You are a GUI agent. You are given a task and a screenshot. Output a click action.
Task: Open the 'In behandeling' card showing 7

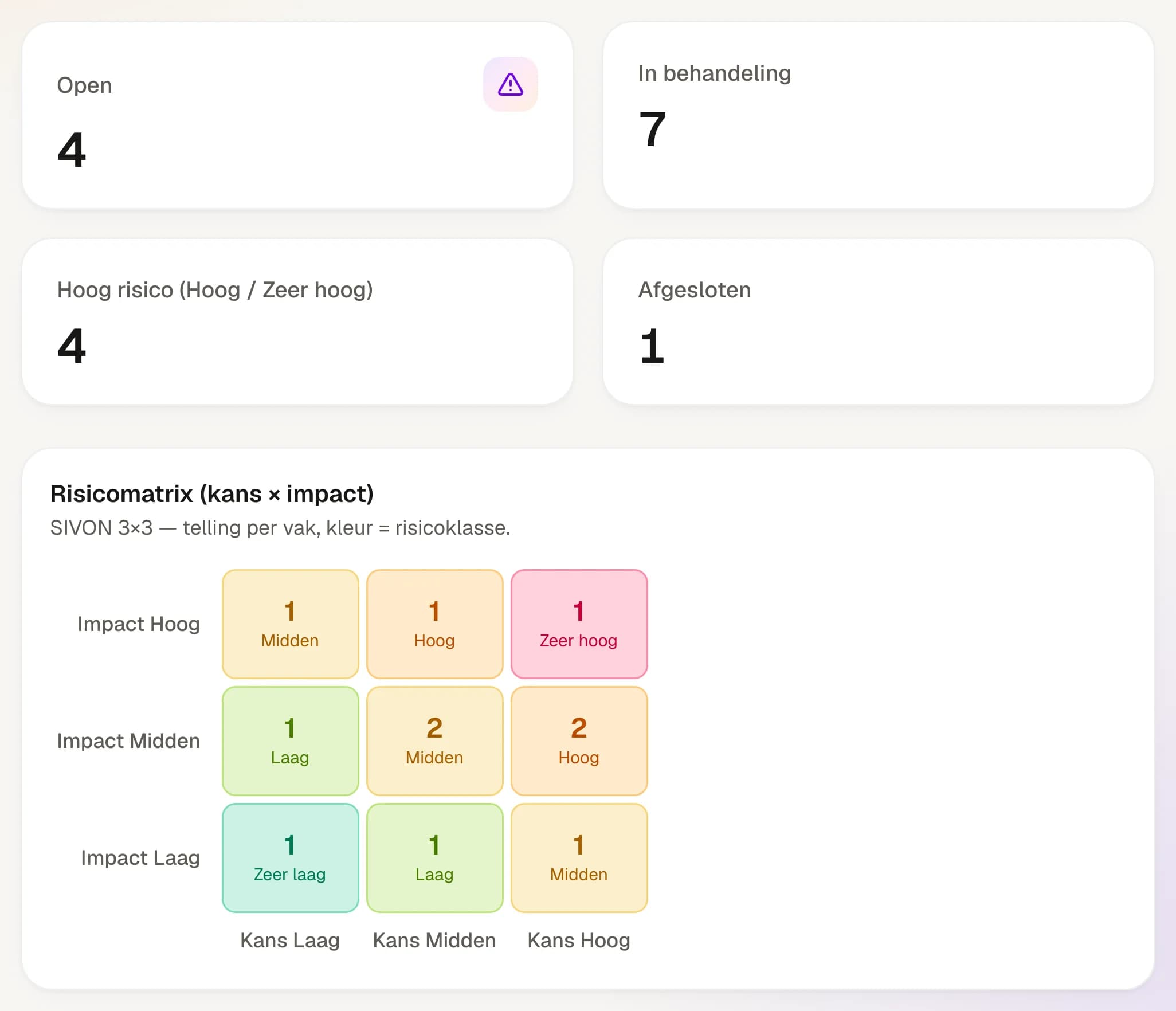pyautogui.click(x=878, y=115)
